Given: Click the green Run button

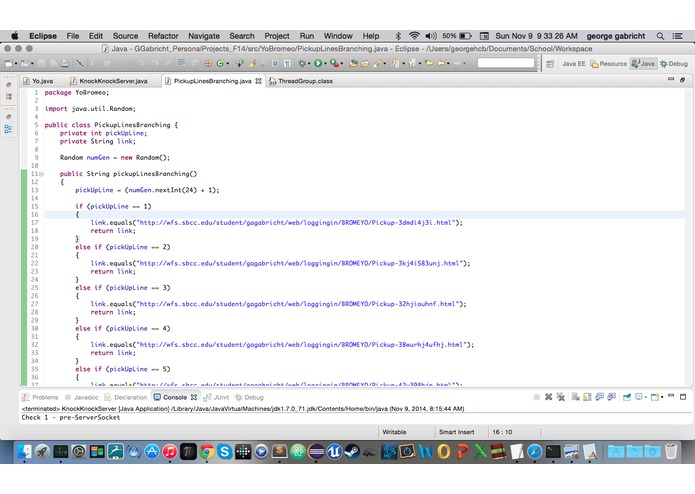Looking at the screenshot, I should (318, 64).
